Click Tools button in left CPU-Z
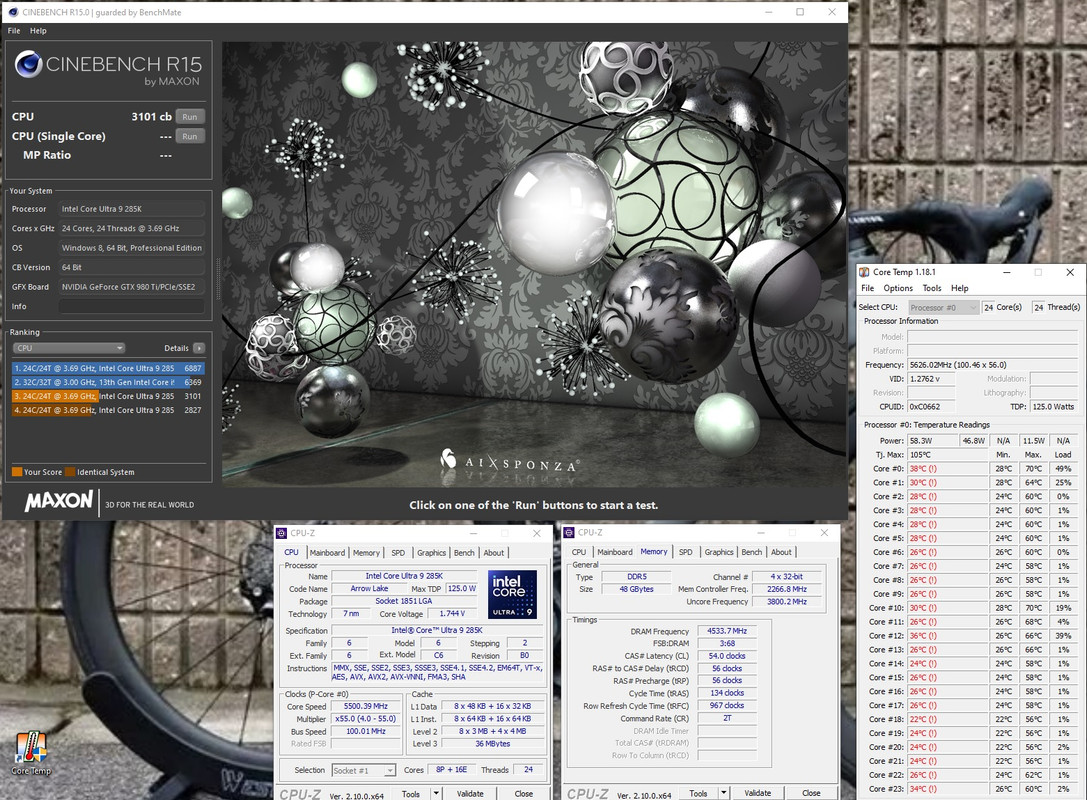Image resolution: width=1087 pixels, height=800 pixels. click(411, 794)
